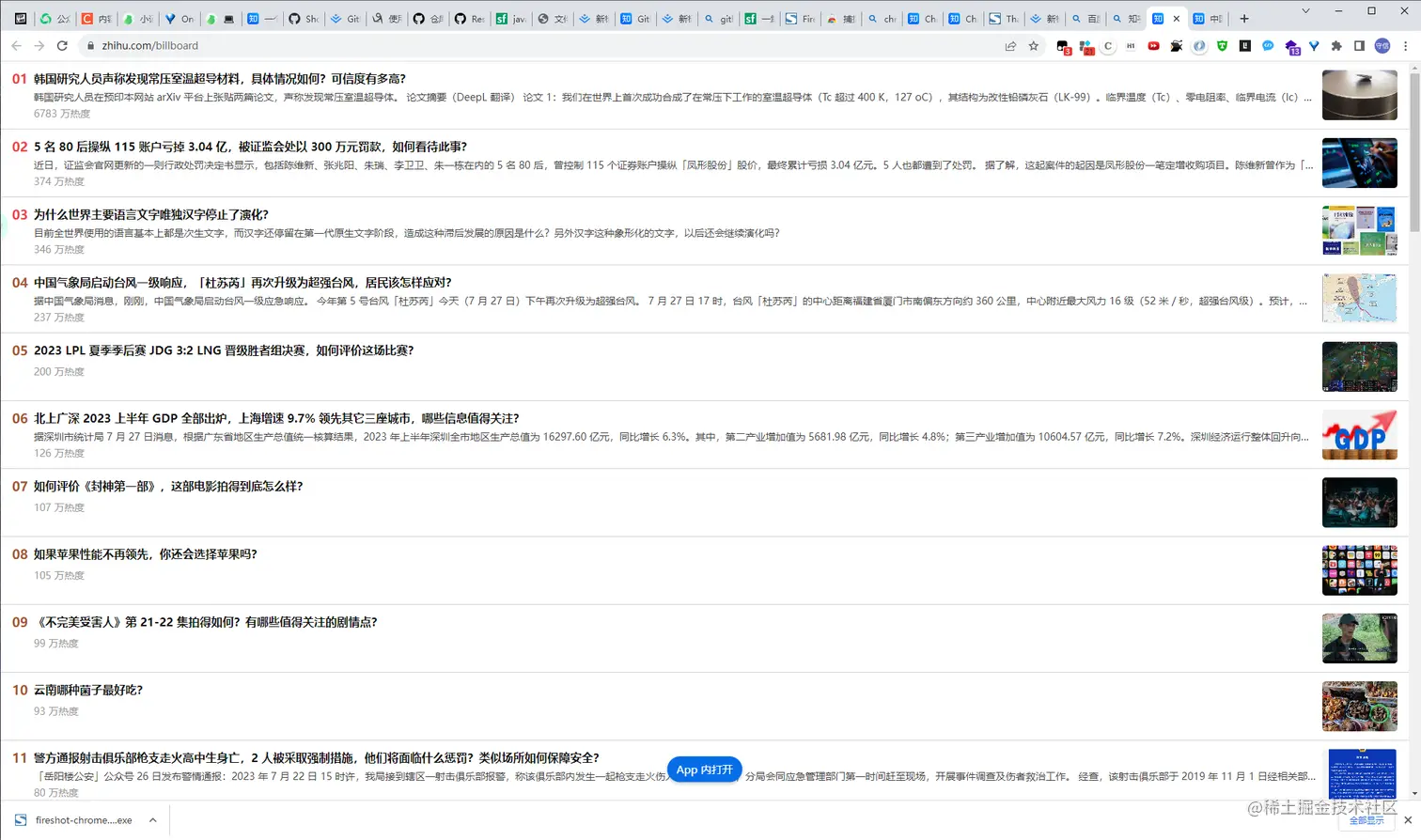
Task: Open the circular C extension icon
Action: pos(1108,45)
